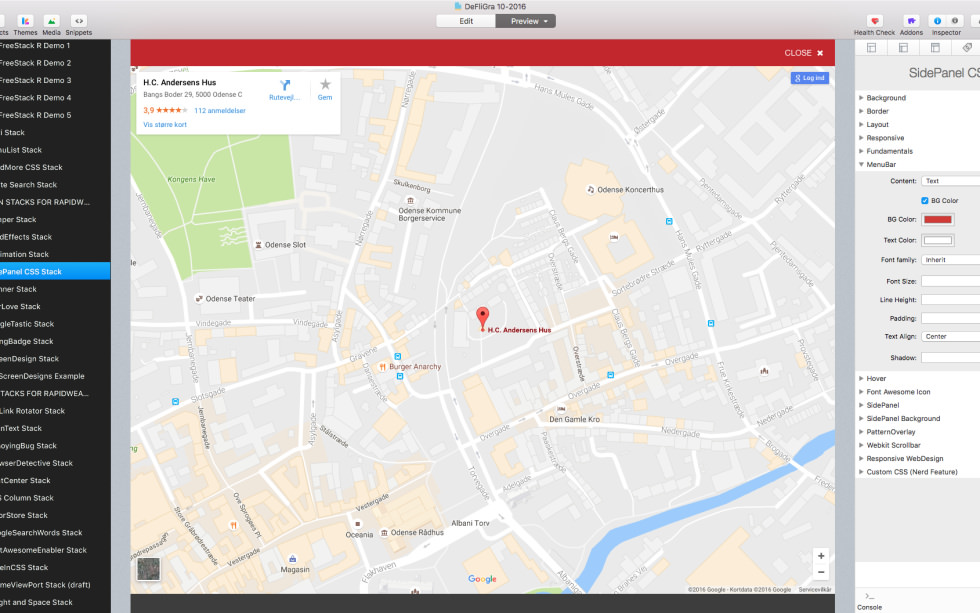The image size is (980, 613).
Task: Click the Rutevejledning directions icon
Action: click(285, 86)
